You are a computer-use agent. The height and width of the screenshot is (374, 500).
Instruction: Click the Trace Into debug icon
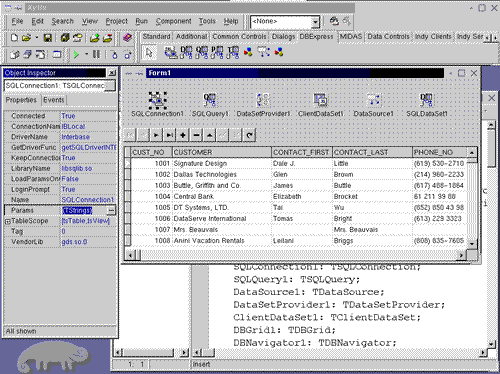point(115,54)
